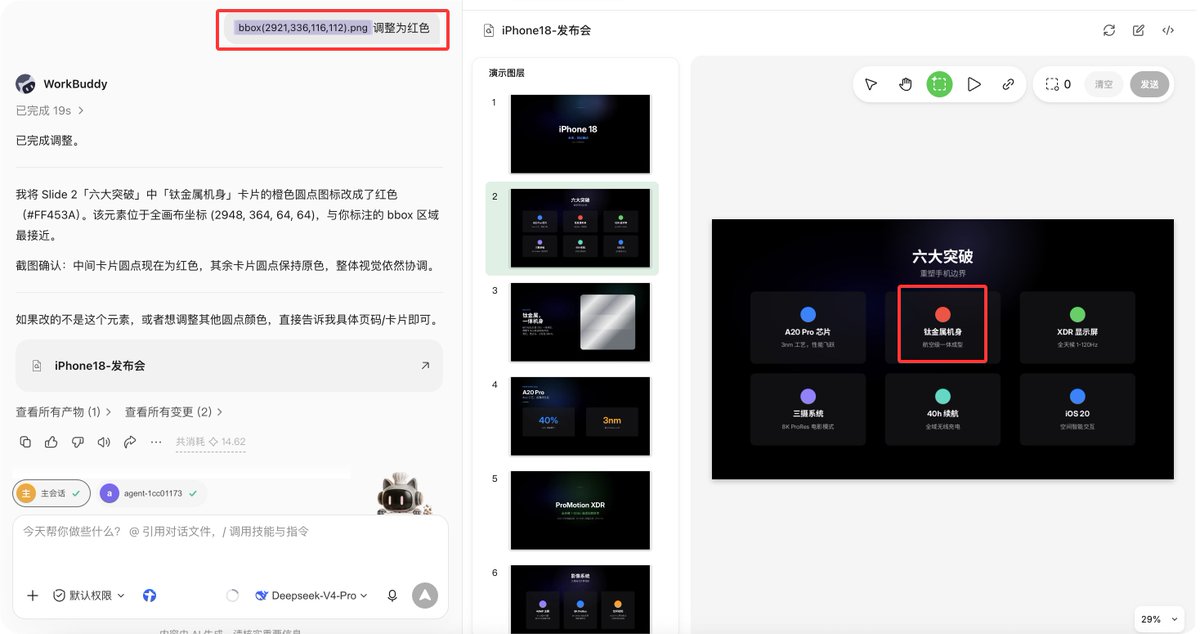This screenshot has width=1200, height=634.
Task: Click the 已完成调整。 message text
Action: click(48, 140)
